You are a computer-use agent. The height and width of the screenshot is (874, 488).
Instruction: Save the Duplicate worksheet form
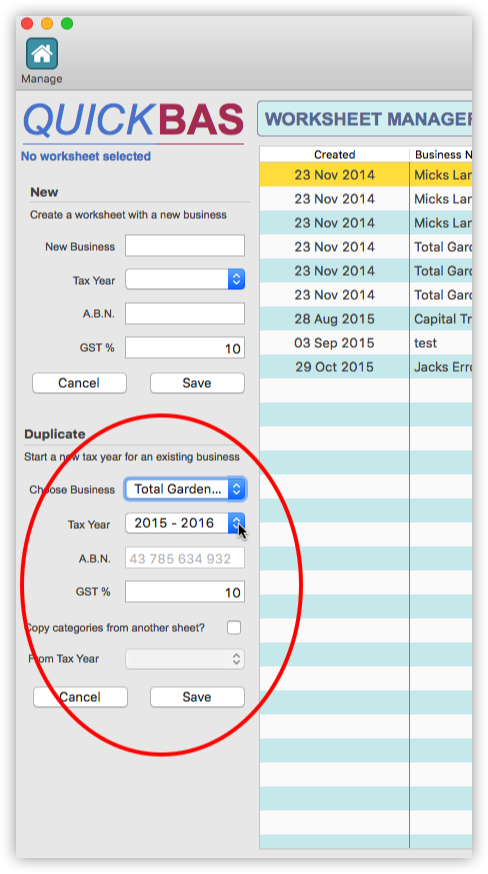click(197, 697)
